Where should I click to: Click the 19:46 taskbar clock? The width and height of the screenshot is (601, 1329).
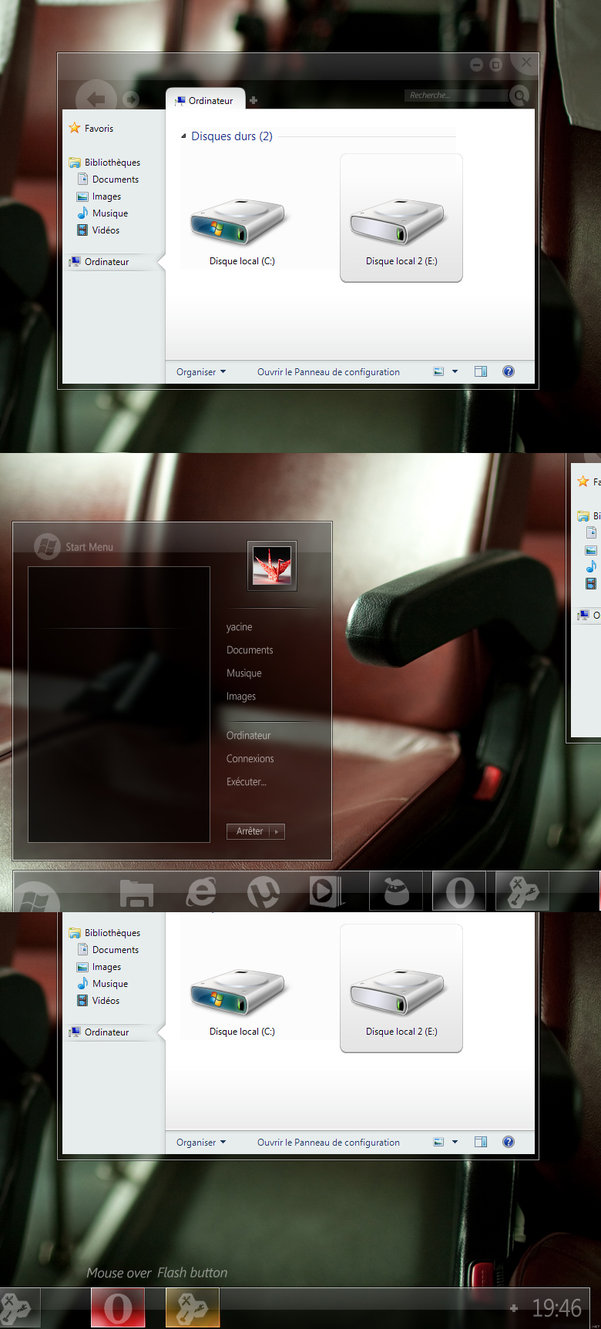click(x=556, y=1308)
